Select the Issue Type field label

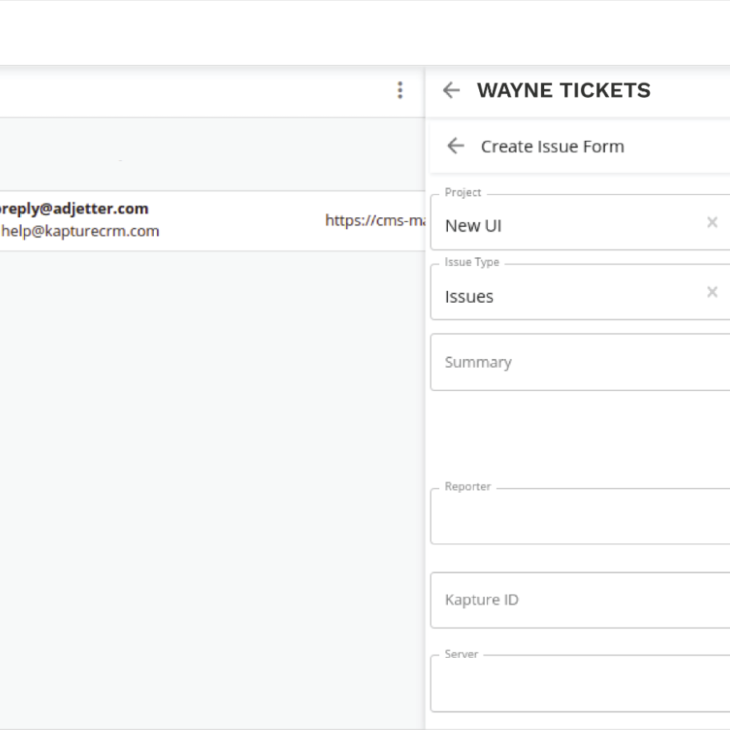pos(472,262)
